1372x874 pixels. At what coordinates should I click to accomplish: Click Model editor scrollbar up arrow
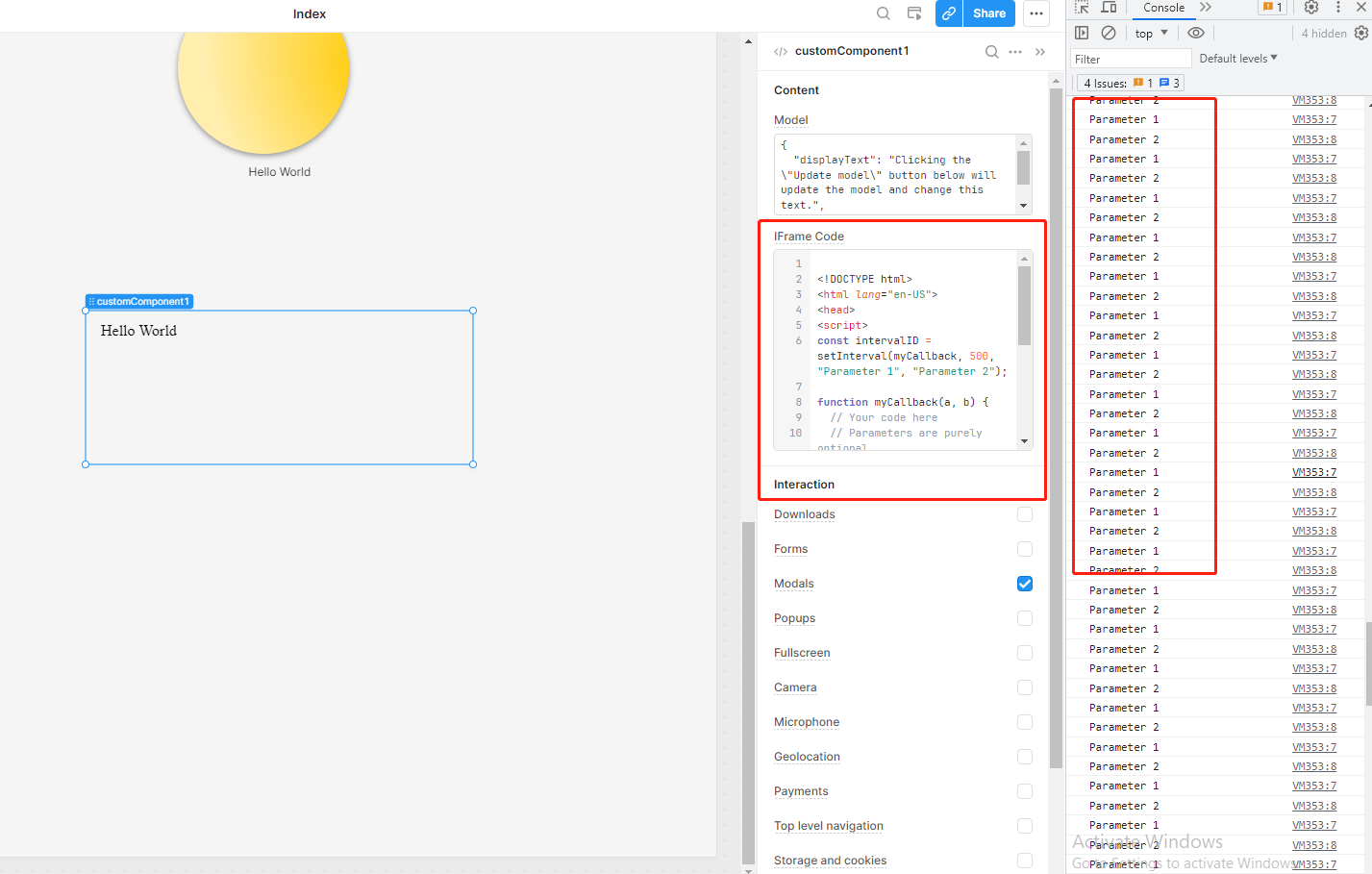(x=1023, y=143)
